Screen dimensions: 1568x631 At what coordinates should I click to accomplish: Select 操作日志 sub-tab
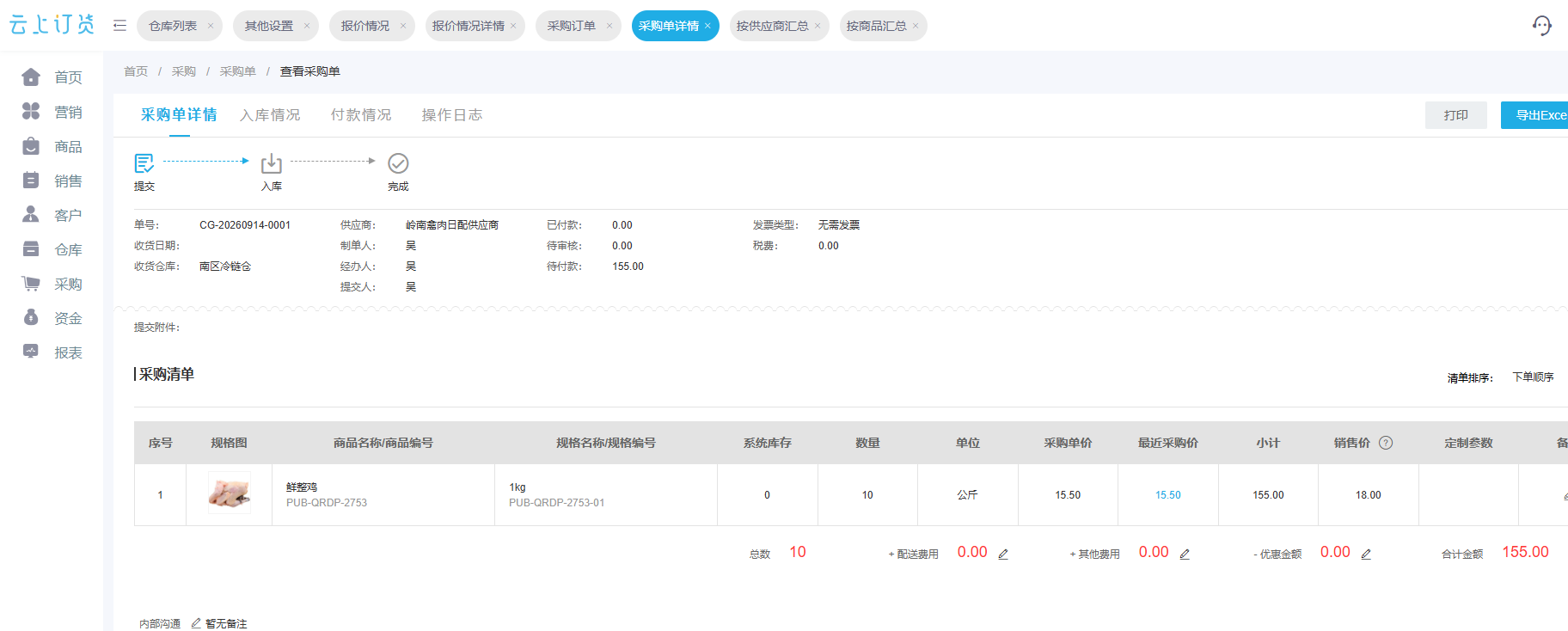(452, 115)
